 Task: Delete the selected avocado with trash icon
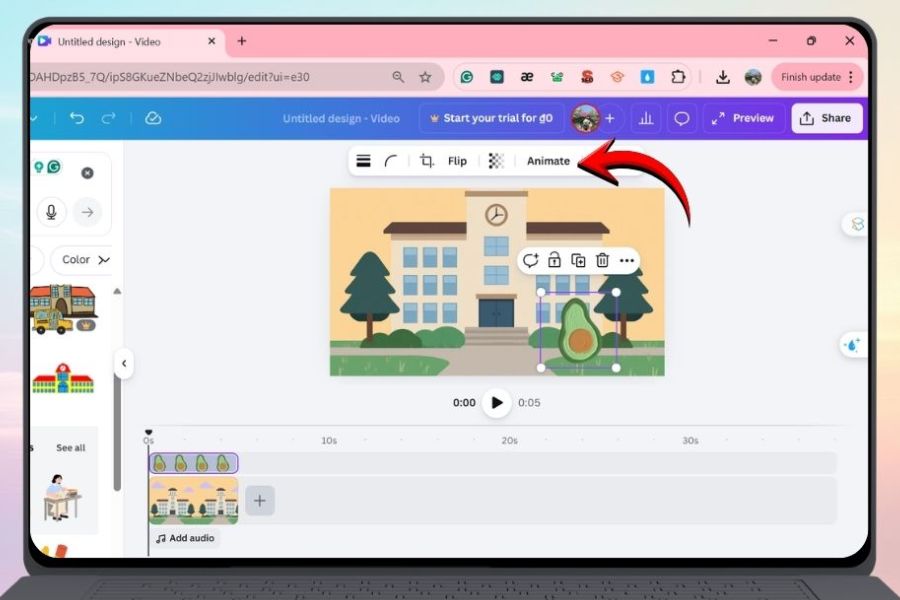(x=602, y=261)
